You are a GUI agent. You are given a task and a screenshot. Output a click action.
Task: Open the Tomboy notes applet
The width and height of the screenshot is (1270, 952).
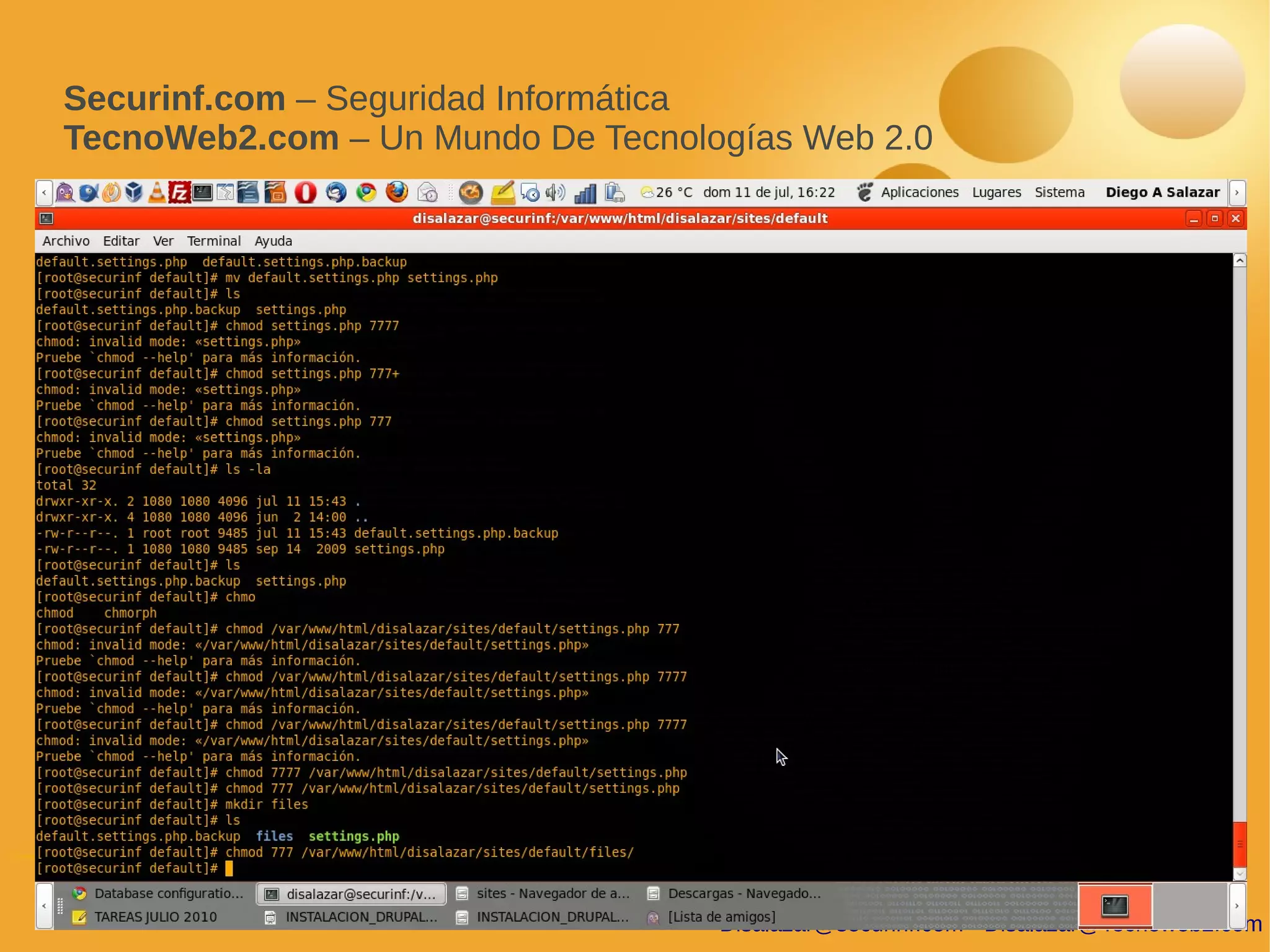tap(502, 192)
